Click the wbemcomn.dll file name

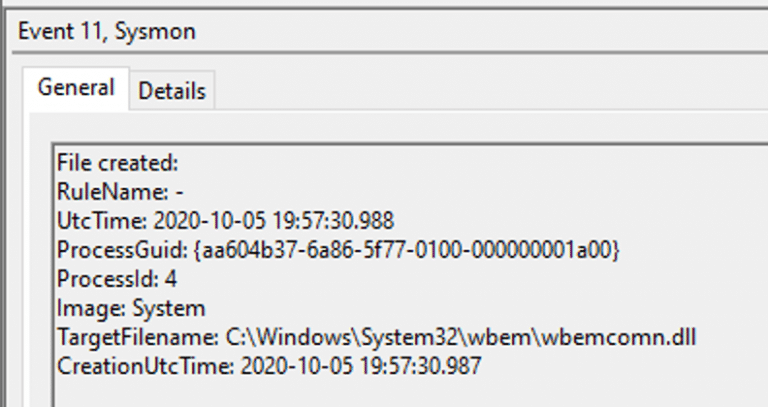pyautogui.click(x=616, y=337)
